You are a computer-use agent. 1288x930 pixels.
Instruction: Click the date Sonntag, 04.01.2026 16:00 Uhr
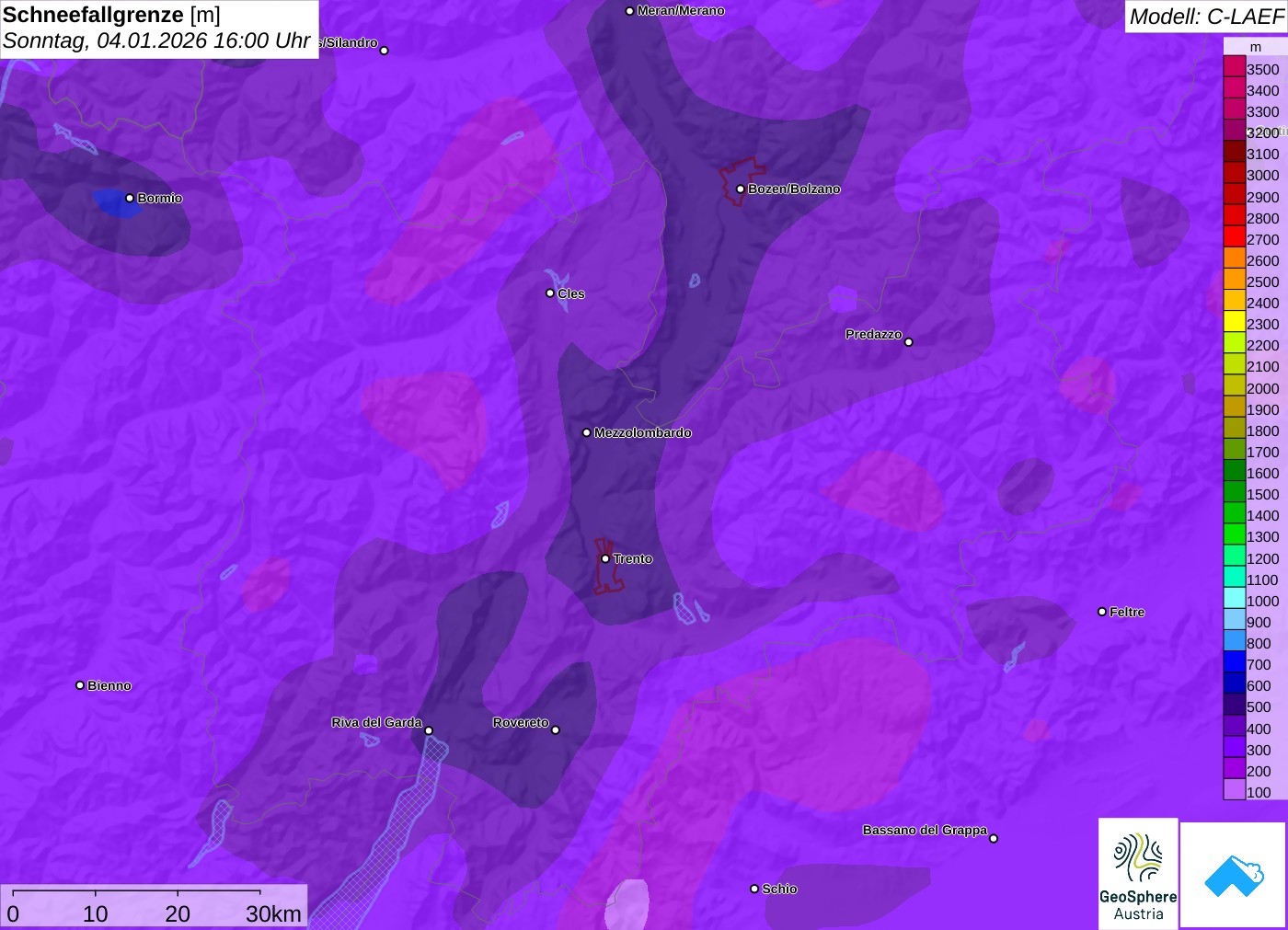[x=156, y=40]
